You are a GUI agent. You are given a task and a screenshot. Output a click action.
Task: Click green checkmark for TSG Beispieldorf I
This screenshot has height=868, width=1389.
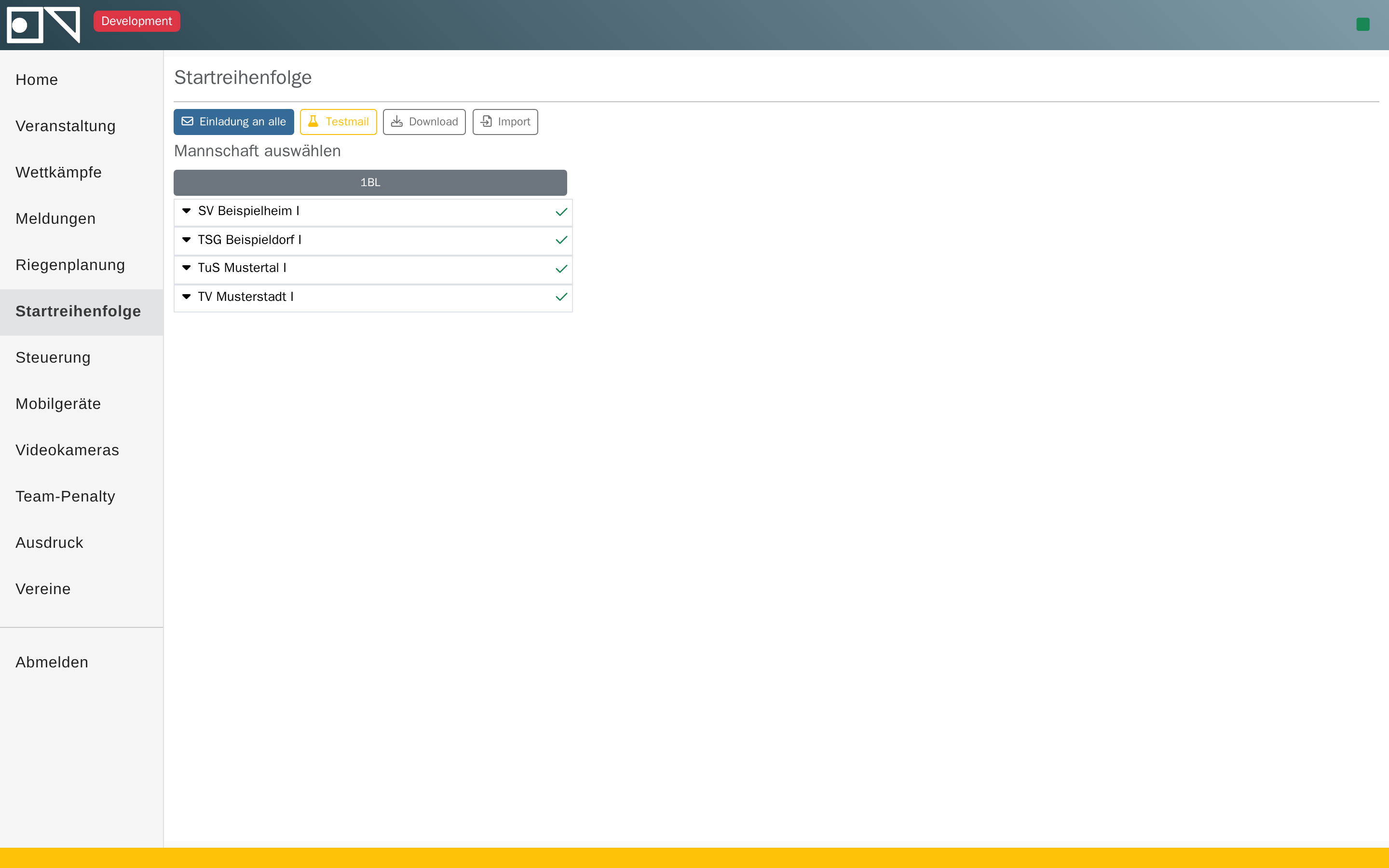click(x=561, y=240)
